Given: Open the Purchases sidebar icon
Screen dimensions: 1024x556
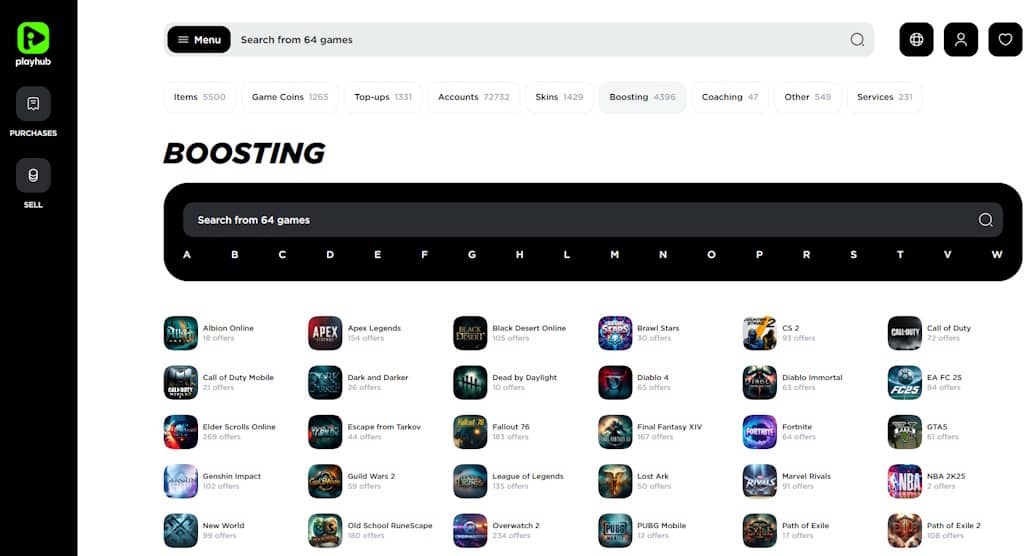Looking at the screenshot, I should (33, 104).
